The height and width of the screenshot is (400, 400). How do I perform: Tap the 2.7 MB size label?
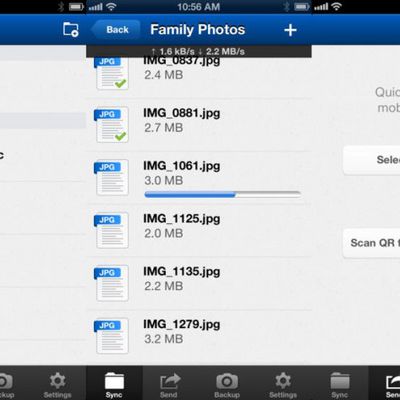(164, 128)
